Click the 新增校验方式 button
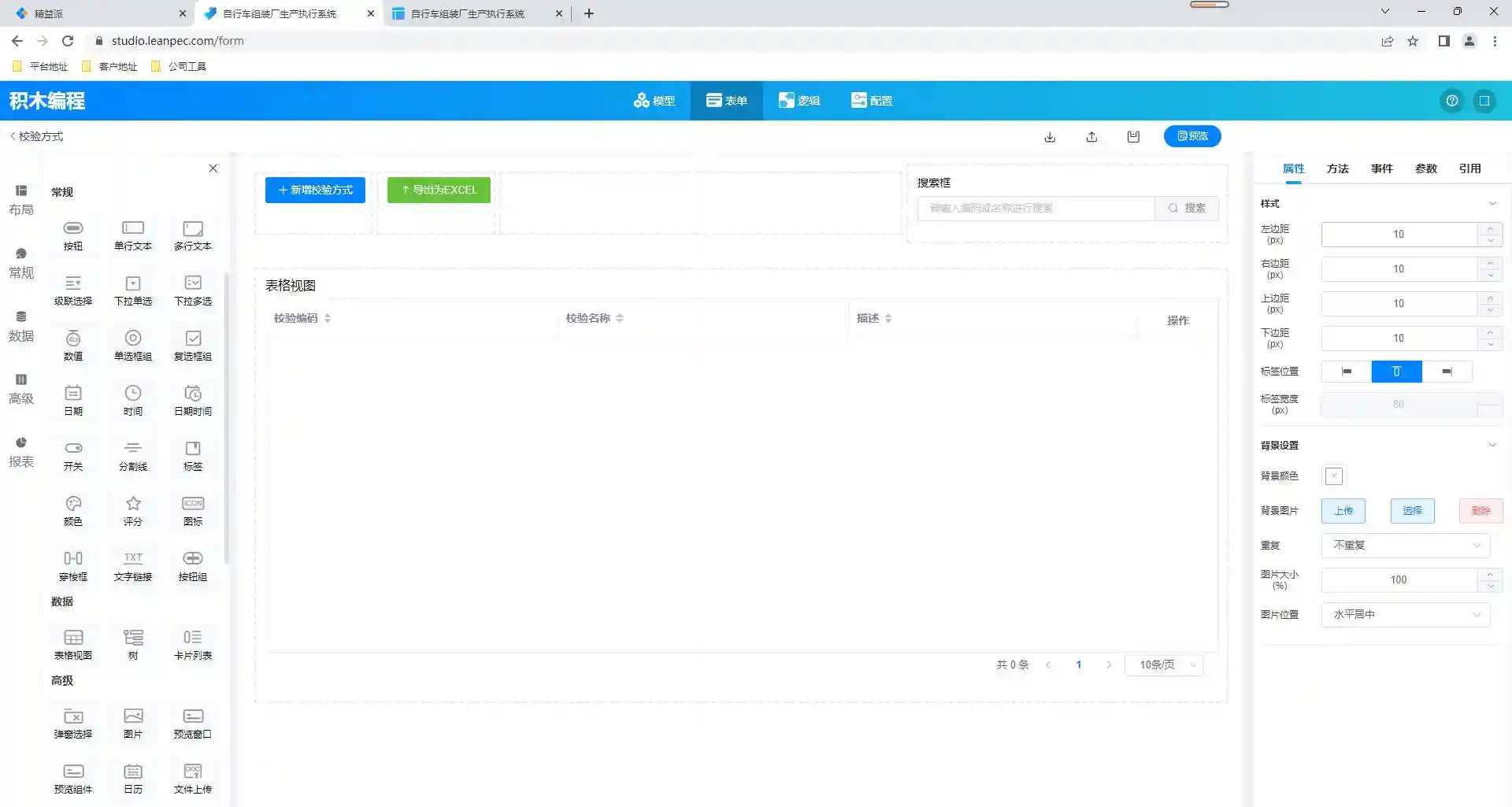The height and width of the screenshot is (807, 1512). click(315, 190)
